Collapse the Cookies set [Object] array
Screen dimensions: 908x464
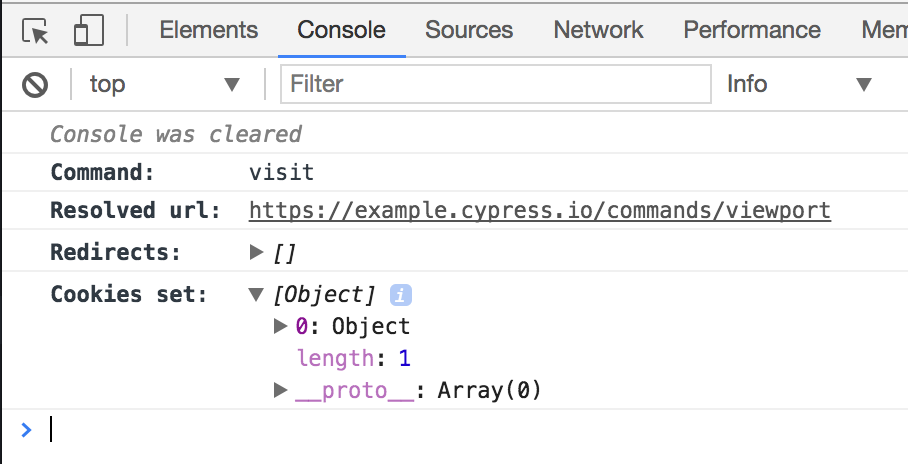[257, 295]
